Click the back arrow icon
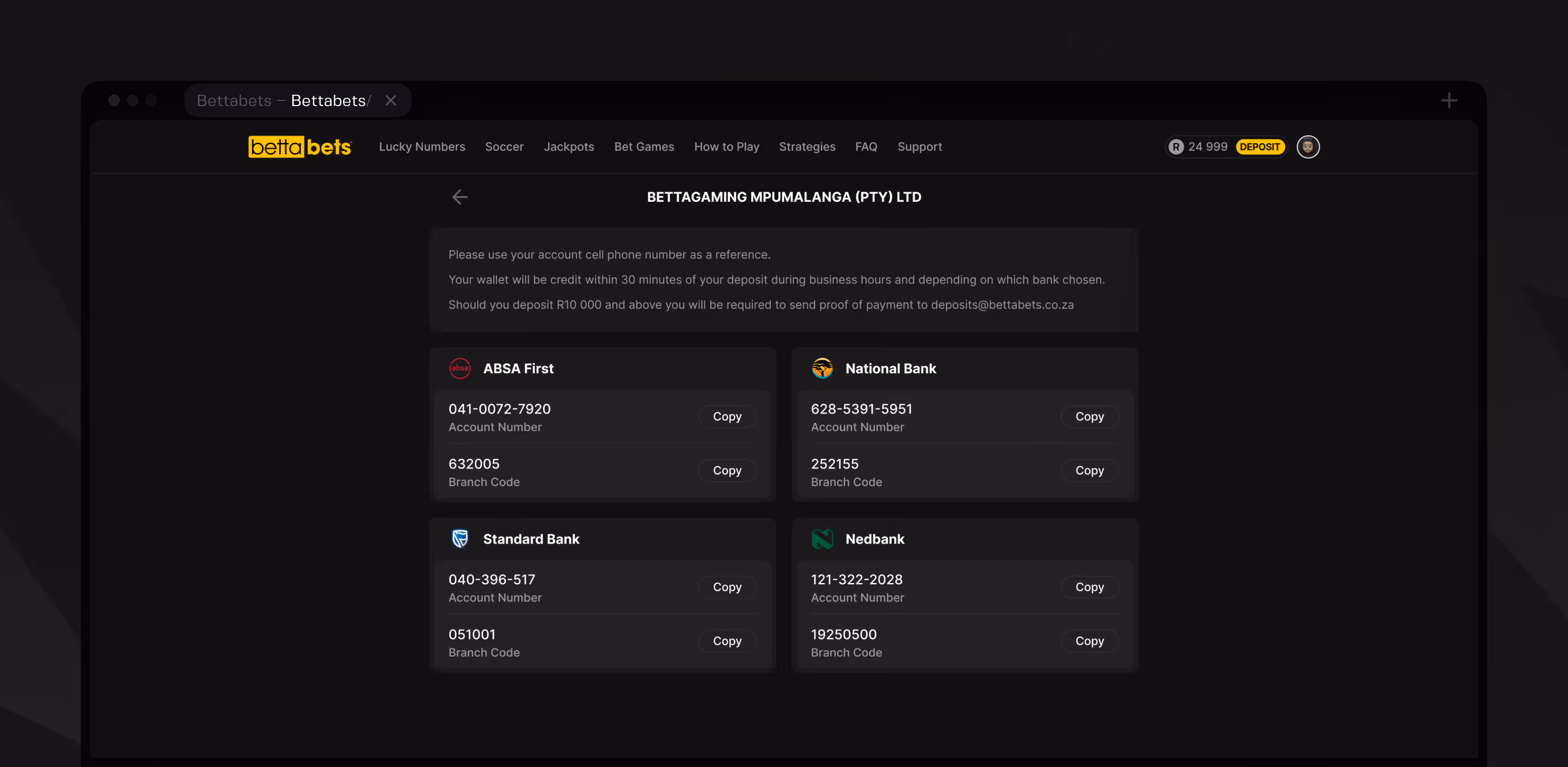 (459, 197)
